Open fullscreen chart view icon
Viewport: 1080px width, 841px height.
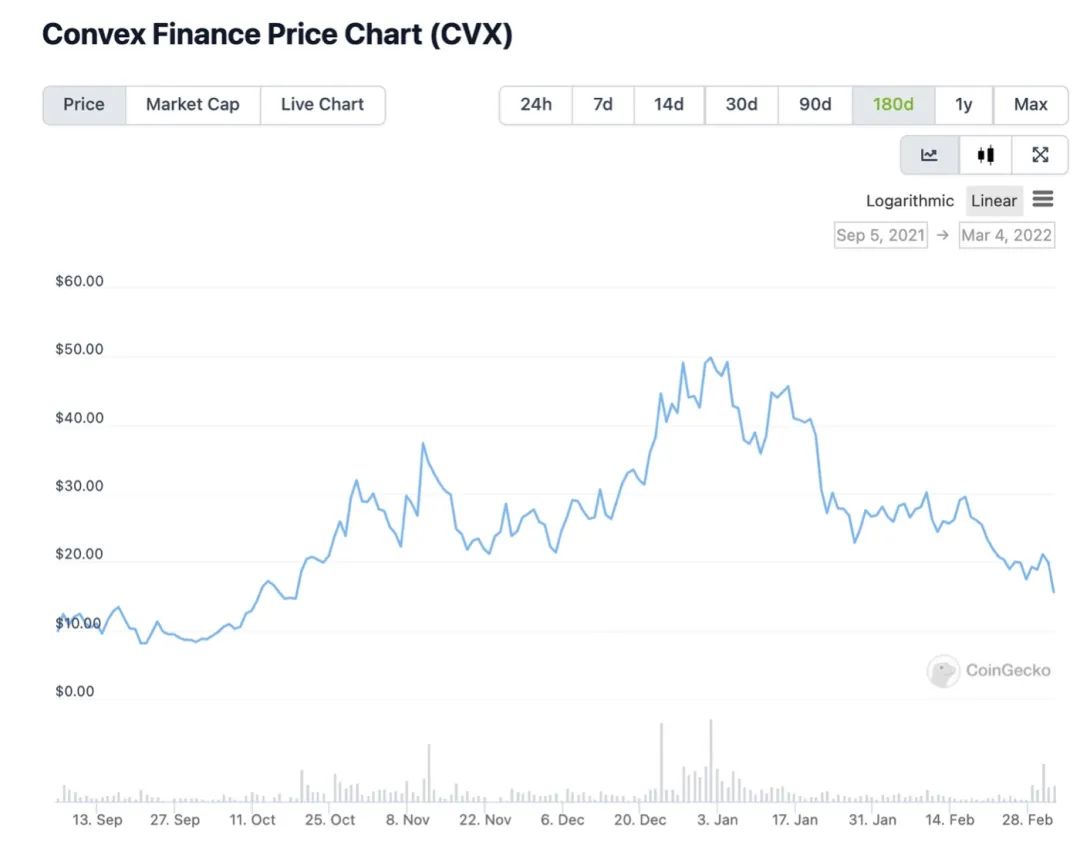pyautogui.click(x=1040, y=155)
